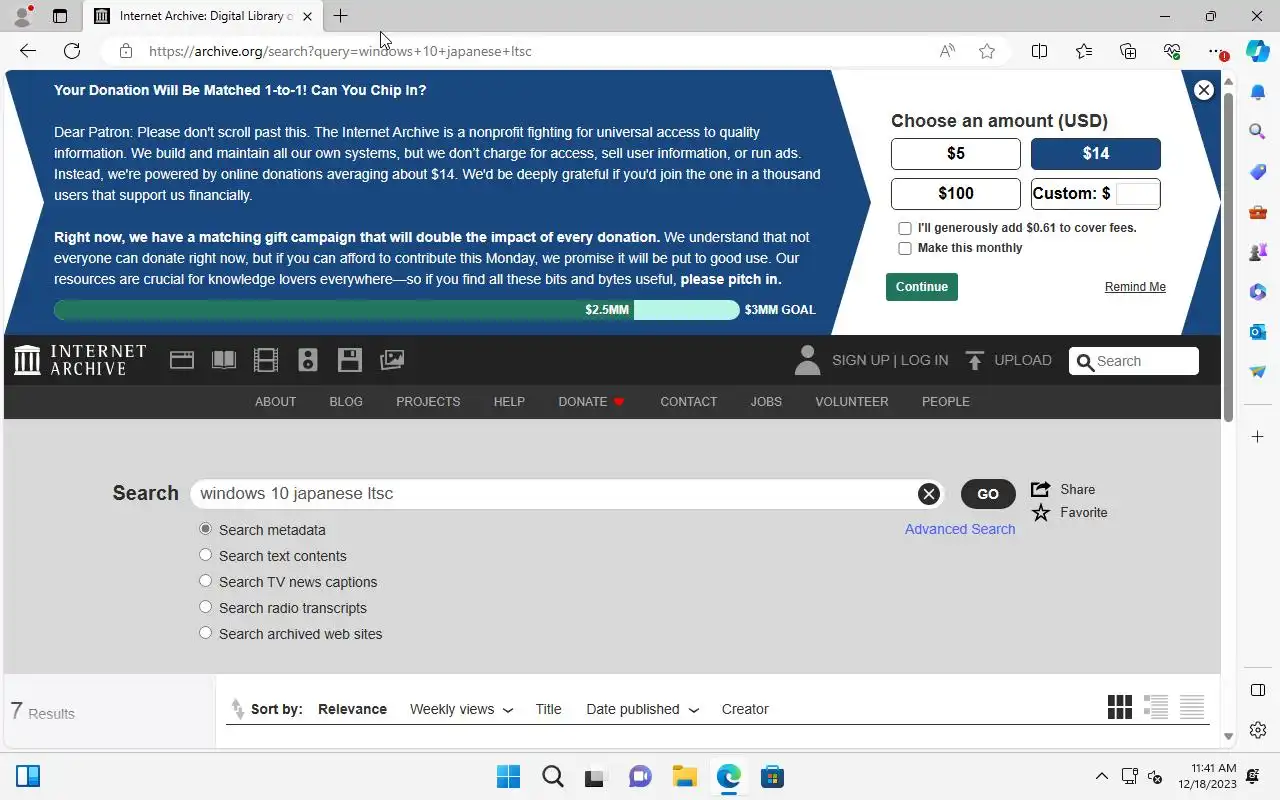Switch to extended list view
Viewport: 1280px width, 800px height.
click(1156, 707)
